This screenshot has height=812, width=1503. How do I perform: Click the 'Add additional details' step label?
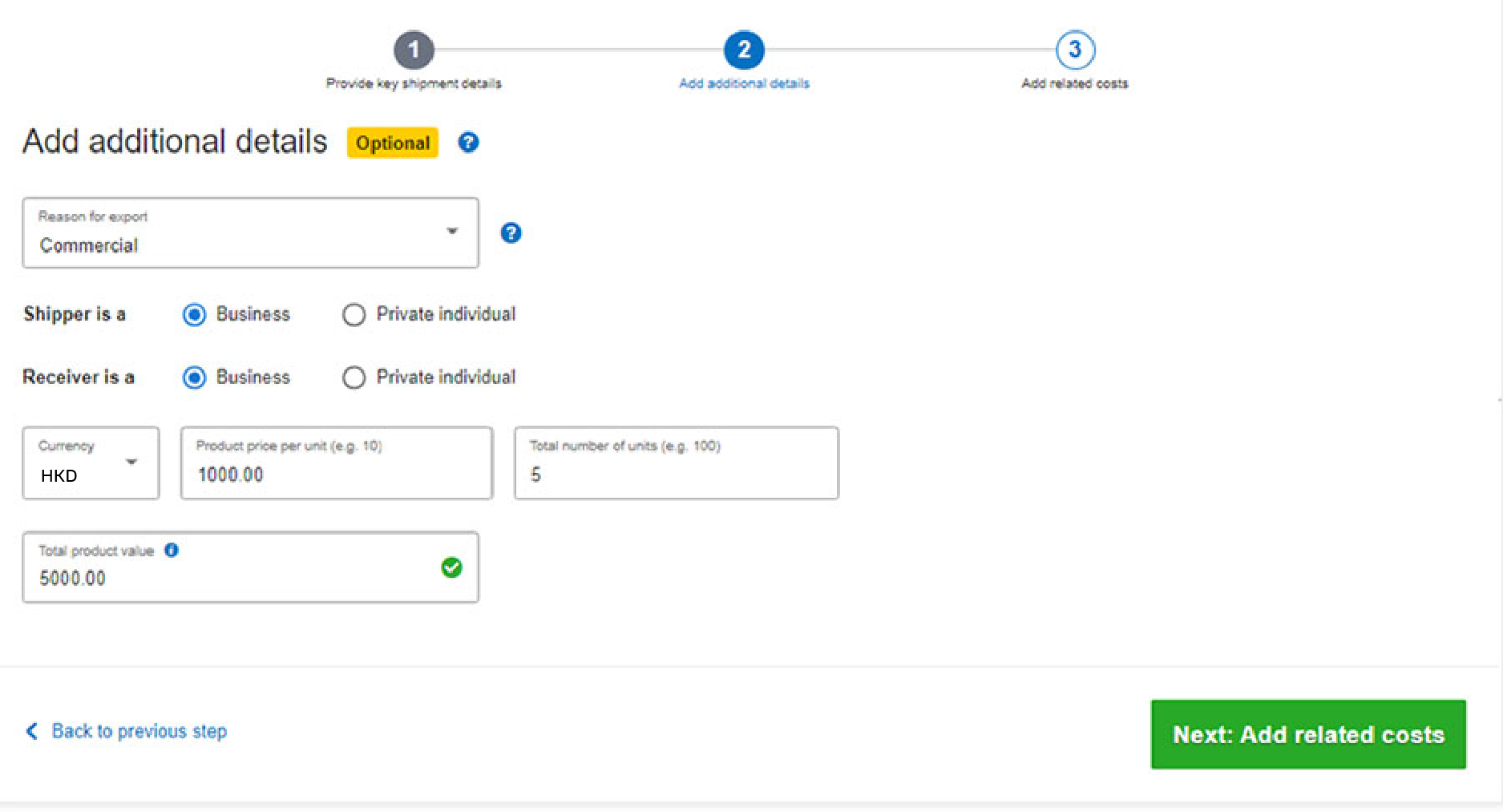[x=744, y=83]
